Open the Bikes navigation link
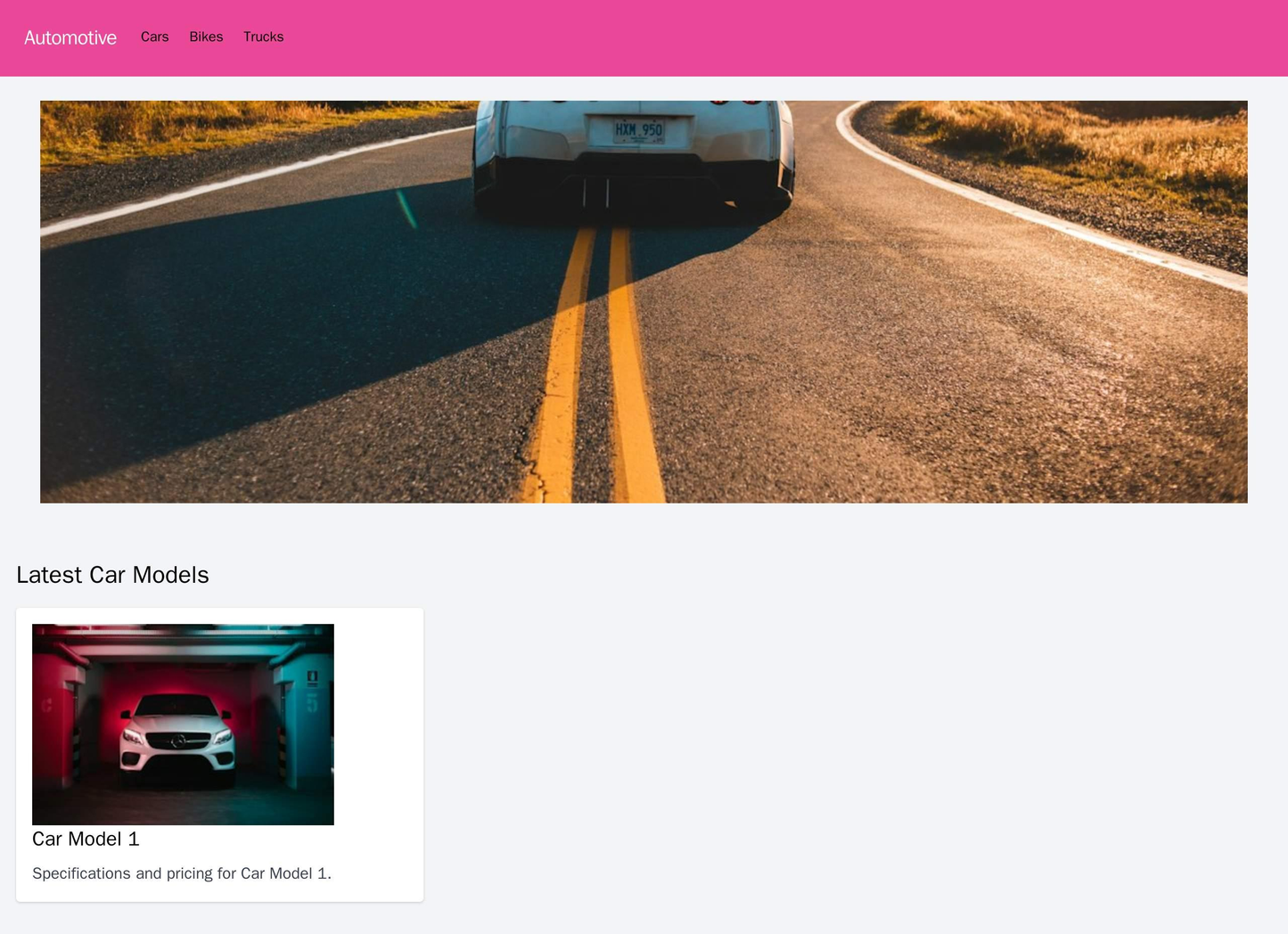1288x934 pixels. pos(207,37)
